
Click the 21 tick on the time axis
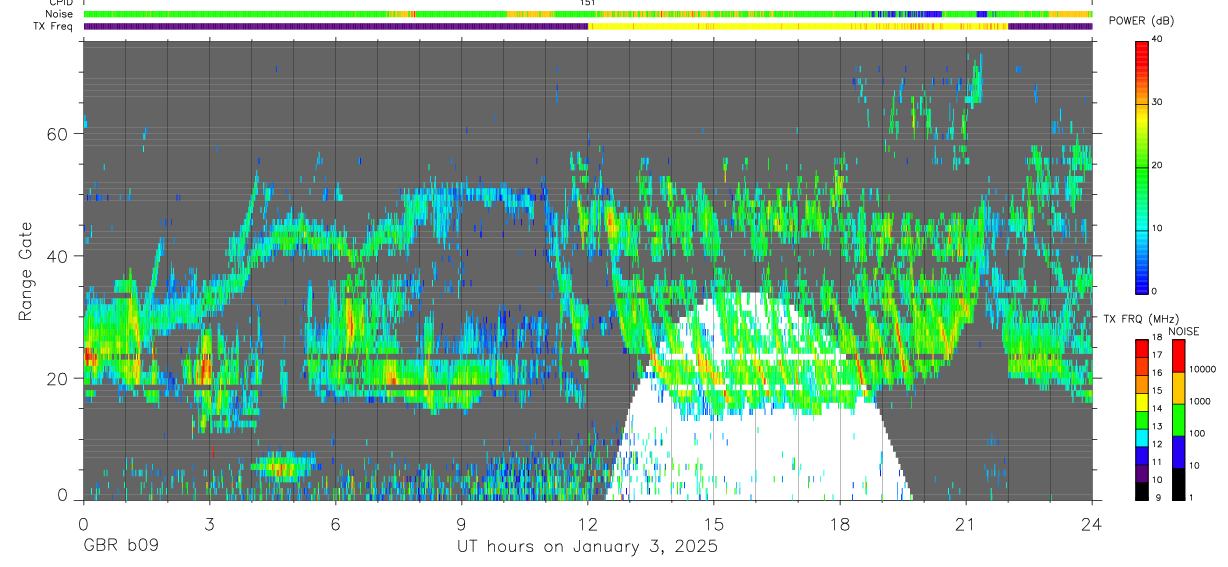click(x=966, y=525)
